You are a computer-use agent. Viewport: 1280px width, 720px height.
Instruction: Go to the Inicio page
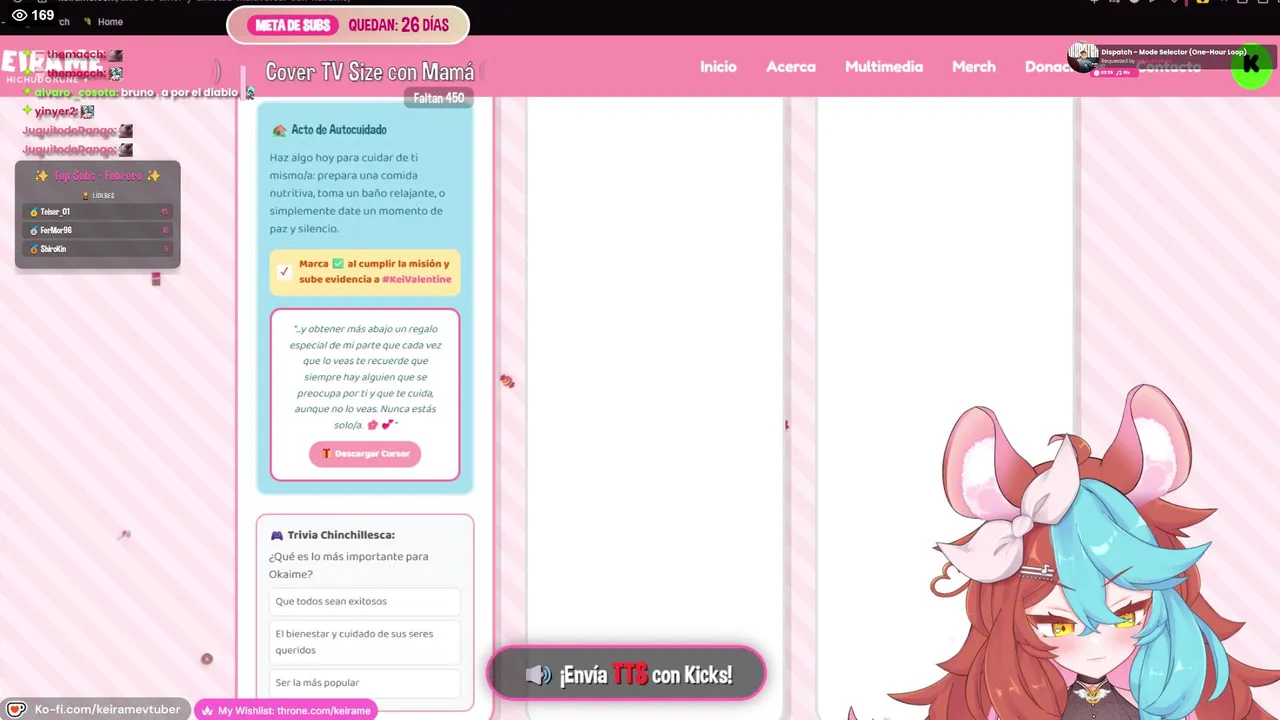(718, 67)
